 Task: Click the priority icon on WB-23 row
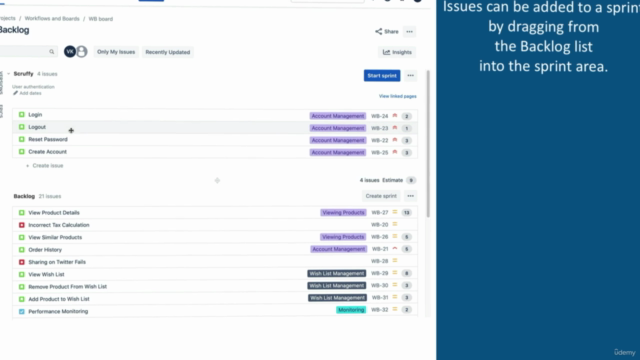[x=395, y=128]
